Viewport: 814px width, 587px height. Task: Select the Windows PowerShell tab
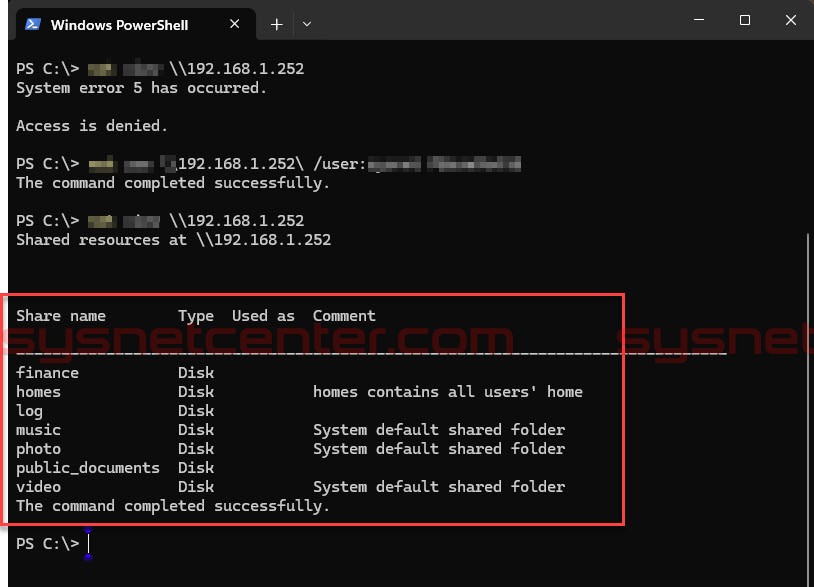(x=135, y=24)
